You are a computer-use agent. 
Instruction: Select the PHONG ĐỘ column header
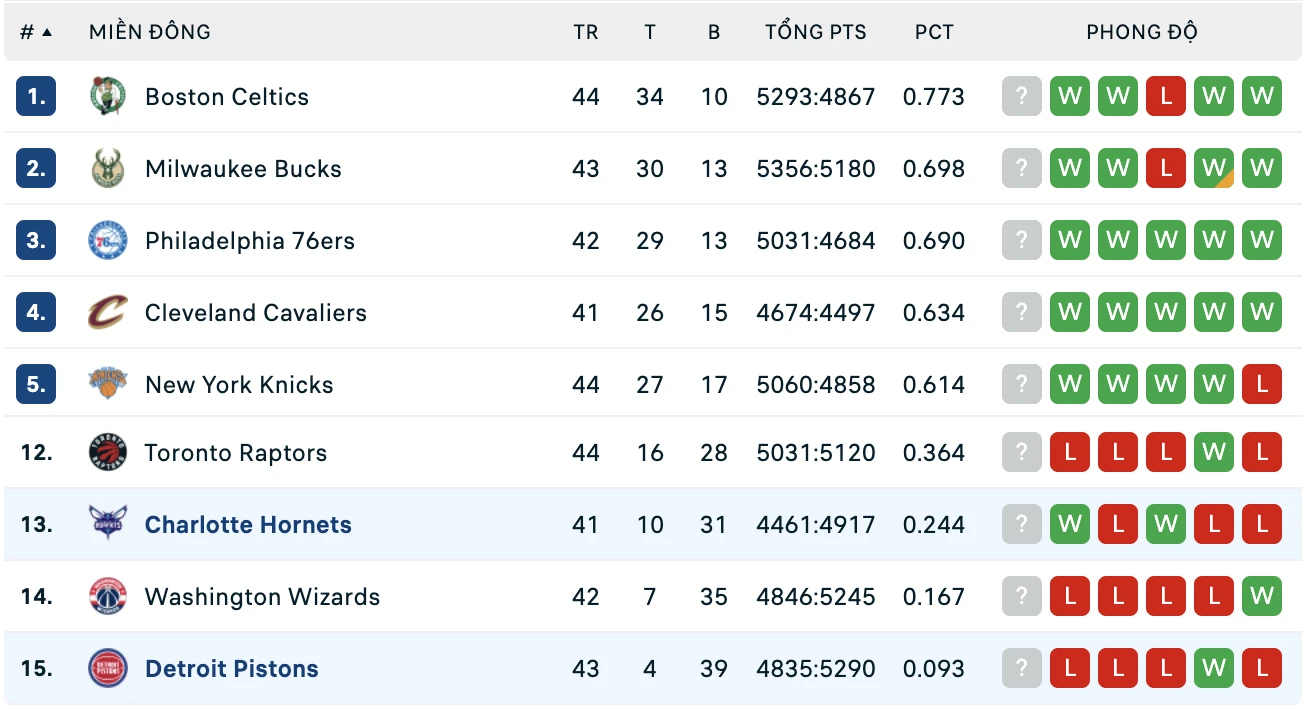[1142, 32]
